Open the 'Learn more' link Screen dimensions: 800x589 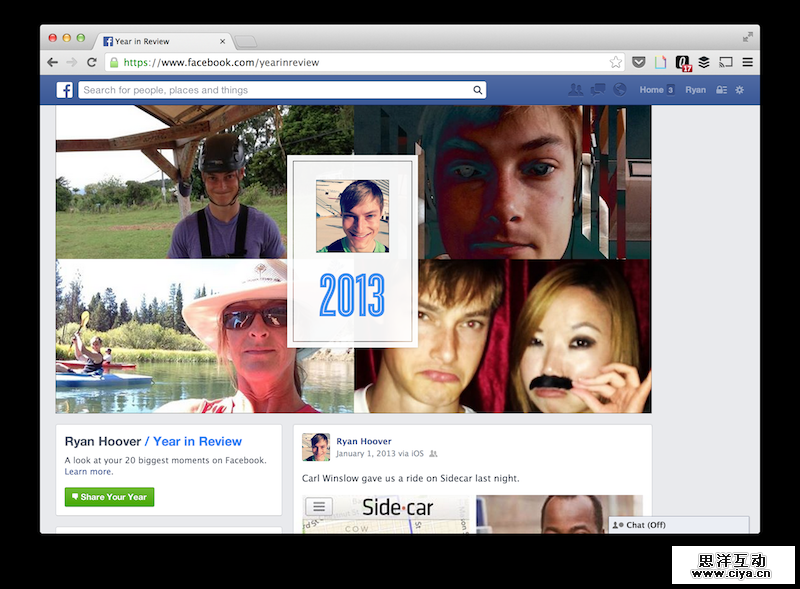coord(88,471)
